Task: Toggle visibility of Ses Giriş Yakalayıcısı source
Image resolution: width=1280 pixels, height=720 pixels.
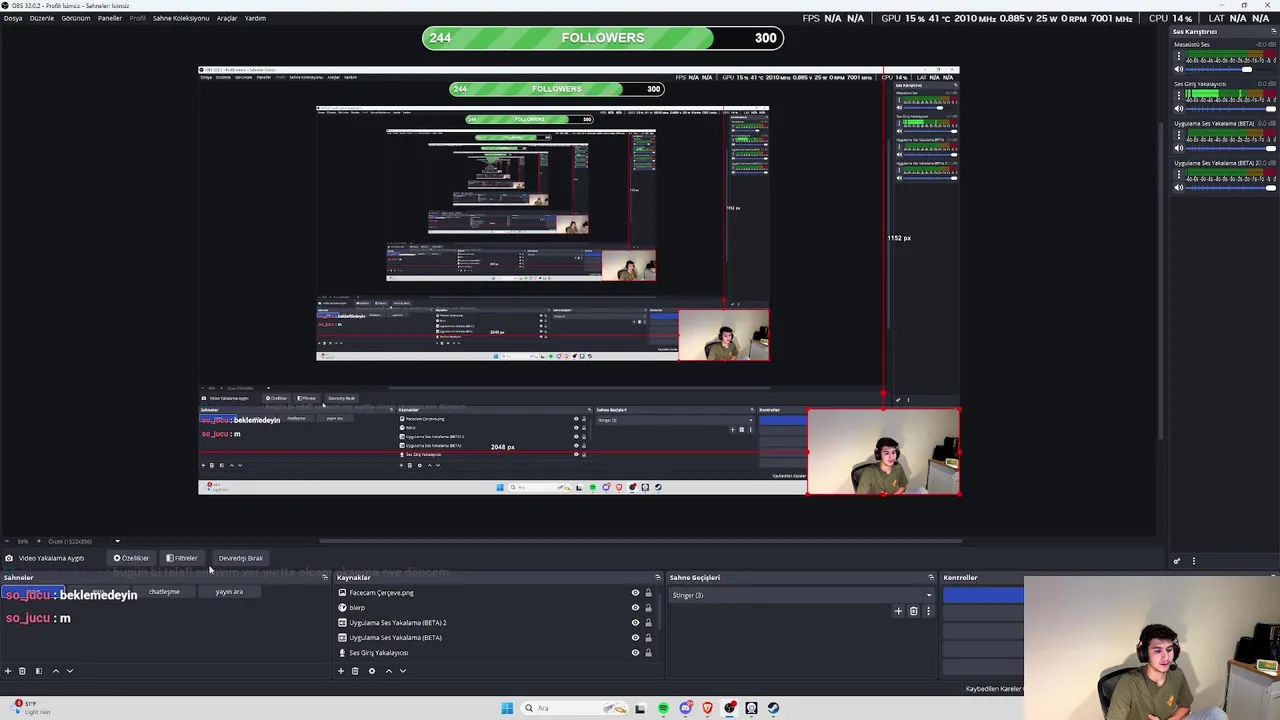Action: (x=635, y=653)
